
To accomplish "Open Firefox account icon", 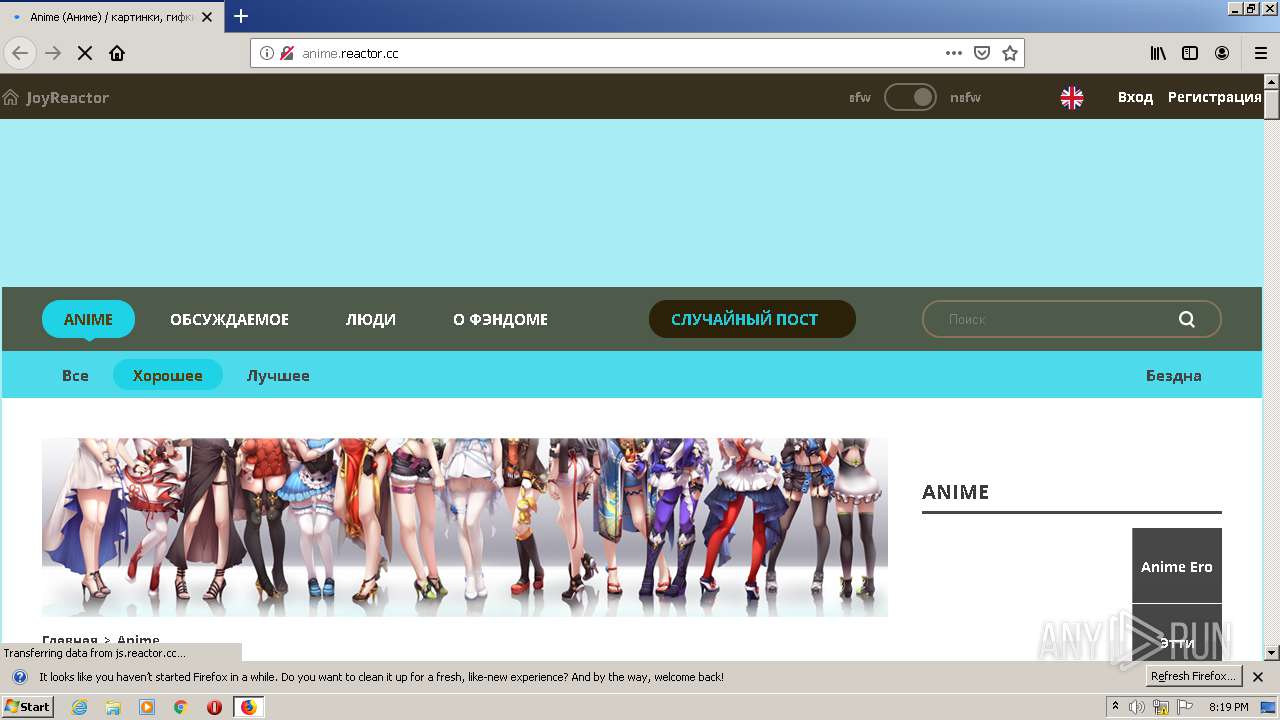I will point(1222,53).
